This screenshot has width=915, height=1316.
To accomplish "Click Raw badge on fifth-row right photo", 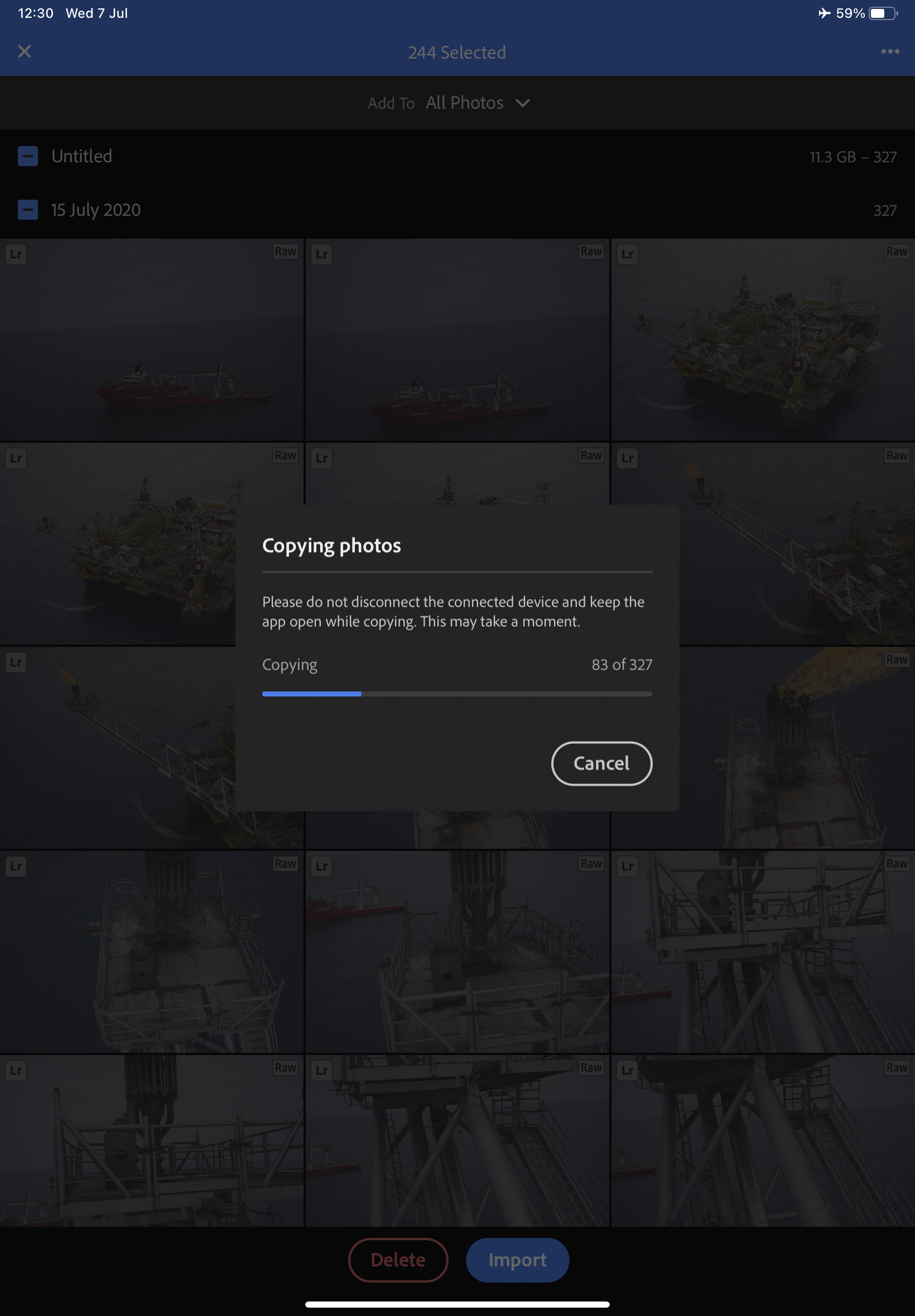I will coord(897,1067).
